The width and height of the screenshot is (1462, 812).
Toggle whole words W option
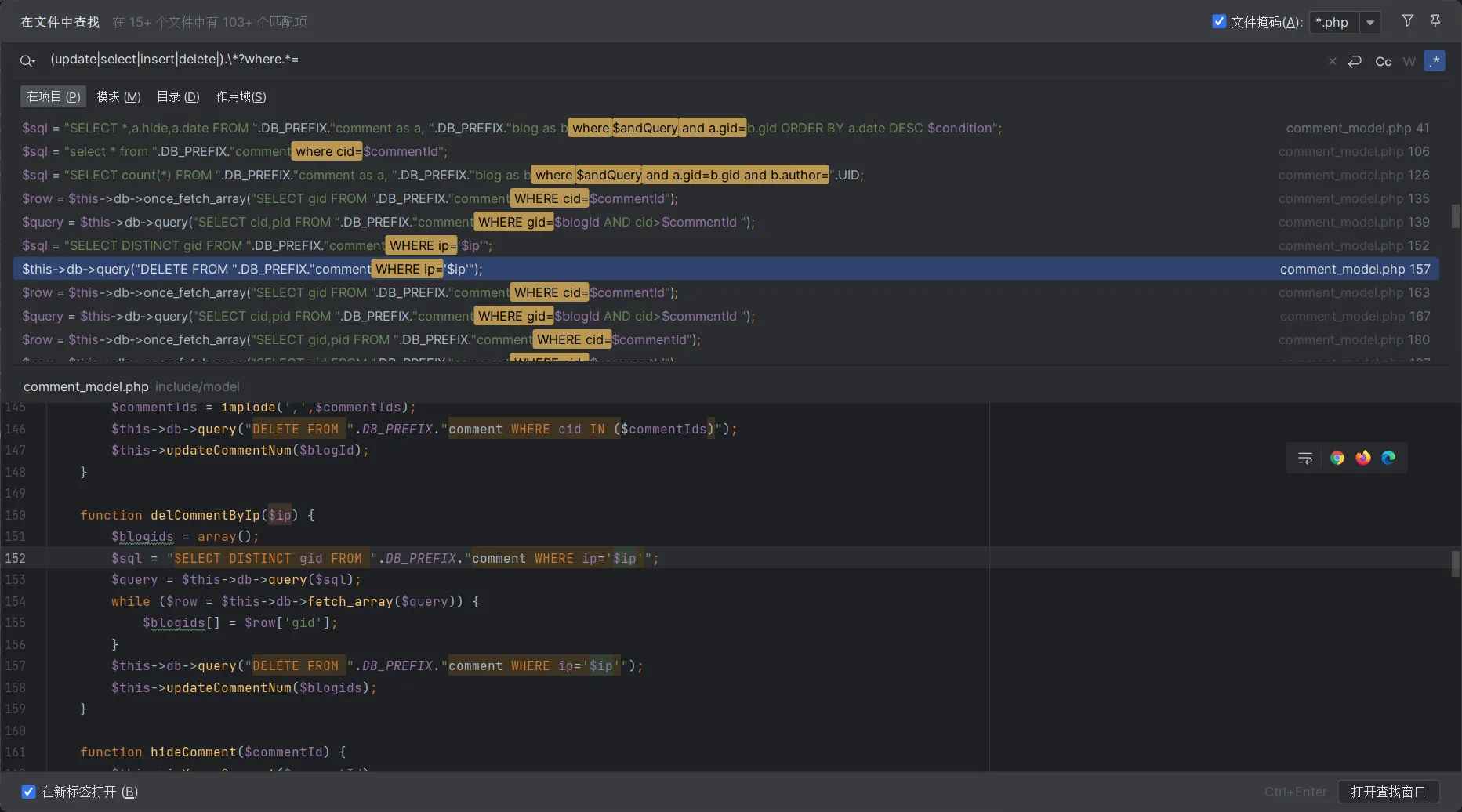click(x=1409, y=61)
